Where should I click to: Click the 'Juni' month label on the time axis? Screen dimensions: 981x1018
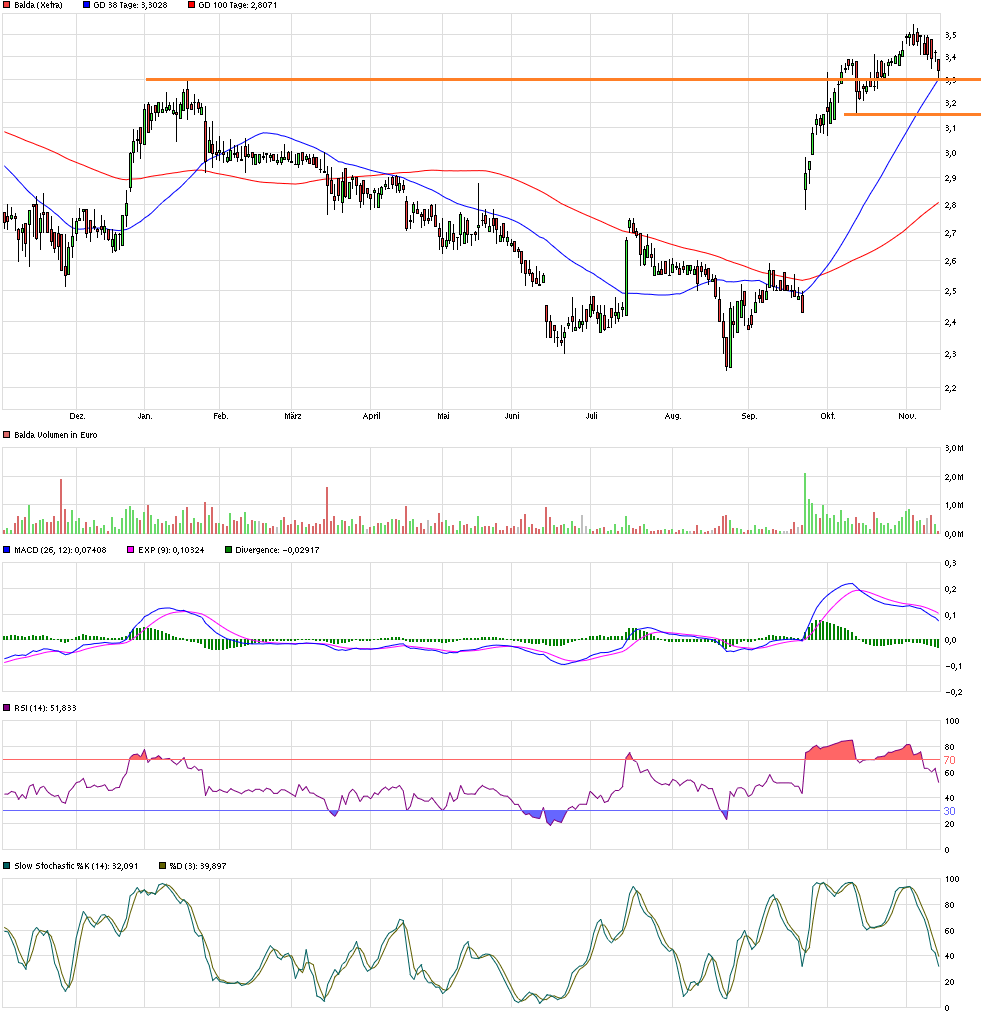click(x=512, y=416)
